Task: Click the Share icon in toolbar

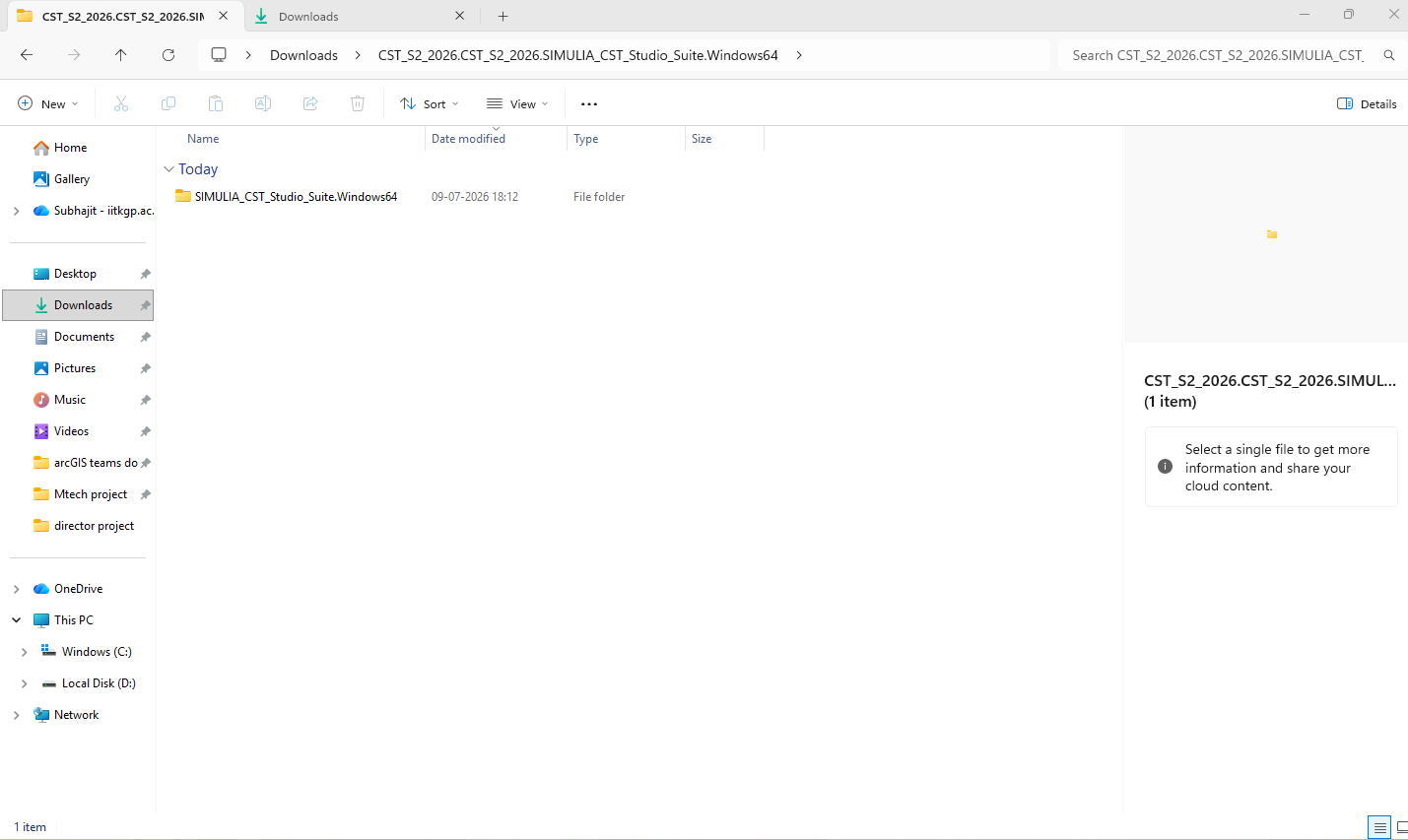Action: pyautogui.click(x=310, y=103)
